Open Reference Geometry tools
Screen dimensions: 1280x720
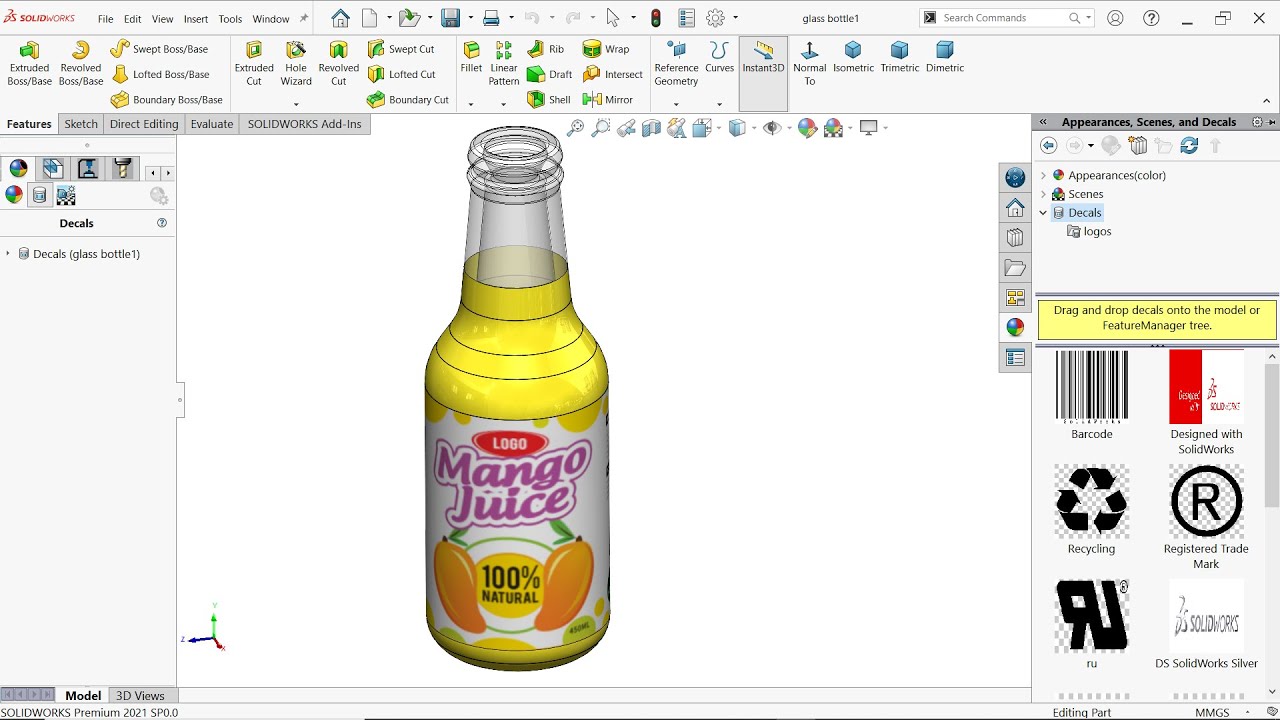[676, 64]
